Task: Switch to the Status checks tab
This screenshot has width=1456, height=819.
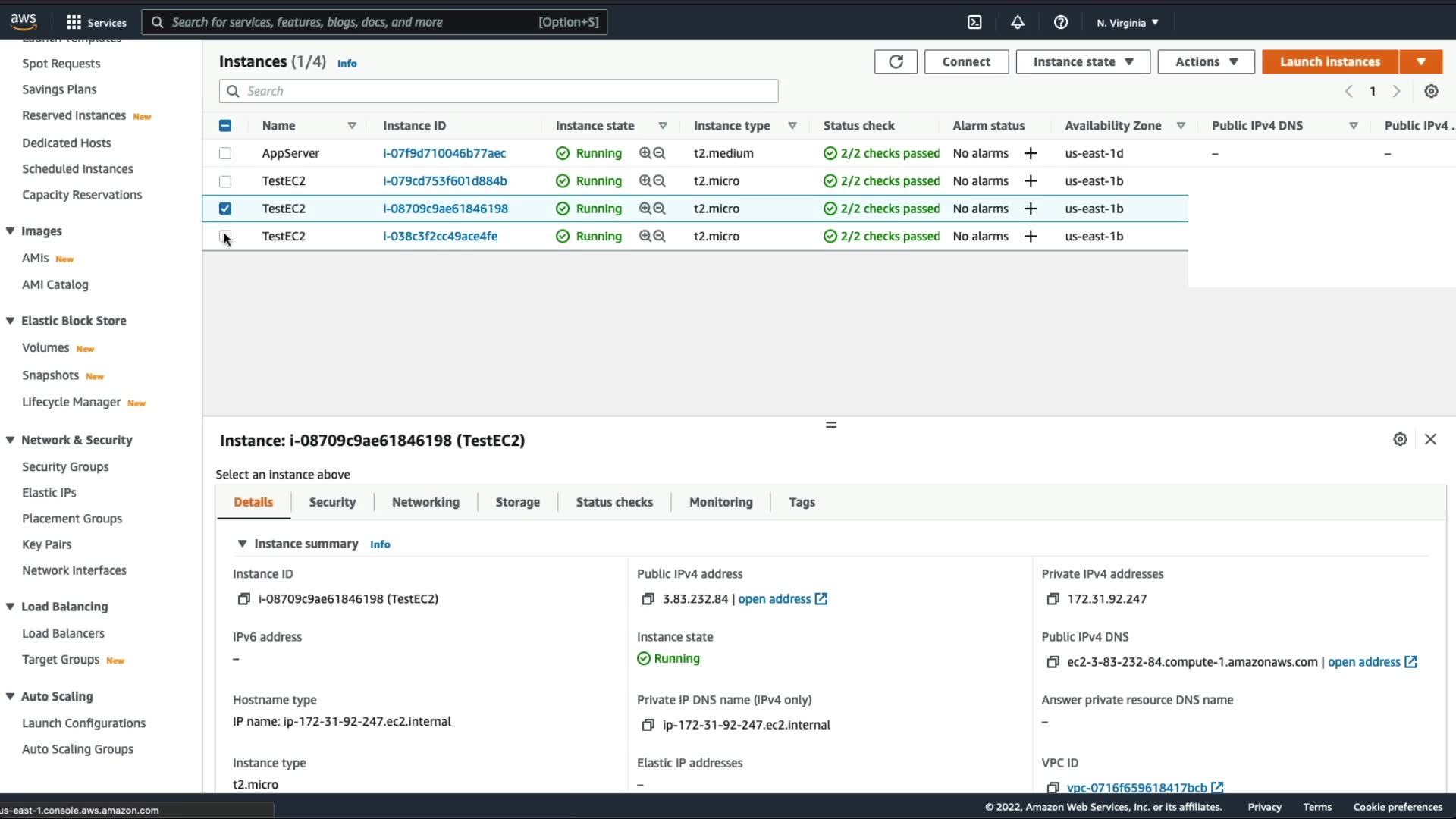Action: coord(613,502)
